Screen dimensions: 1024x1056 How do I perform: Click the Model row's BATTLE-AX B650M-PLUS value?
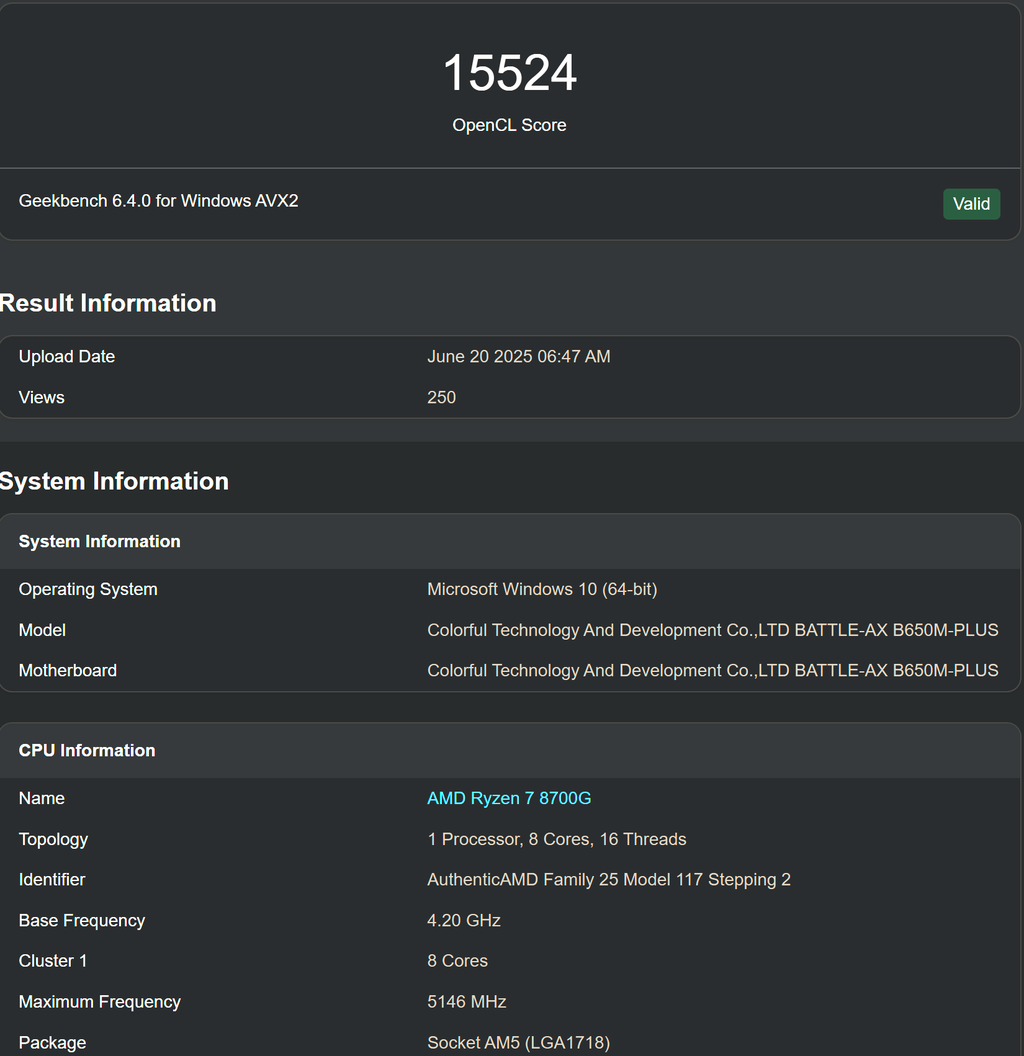click(712, 630)
